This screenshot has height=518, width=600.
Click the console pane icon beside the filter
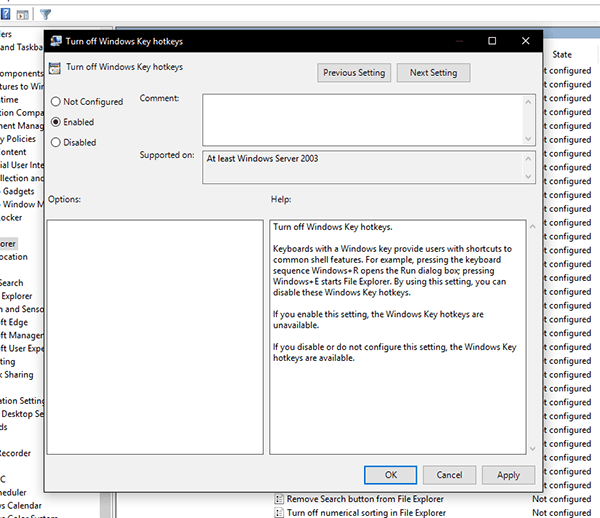coord(22,13)
